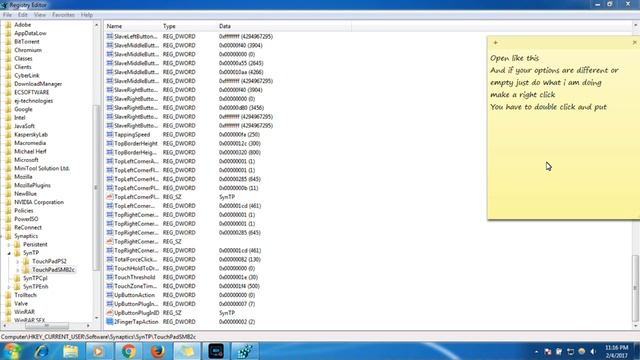Click the TopBorderHeight value icon
Image resolution: width=640 pixels, height=360 pixels.
pos(110,143)
